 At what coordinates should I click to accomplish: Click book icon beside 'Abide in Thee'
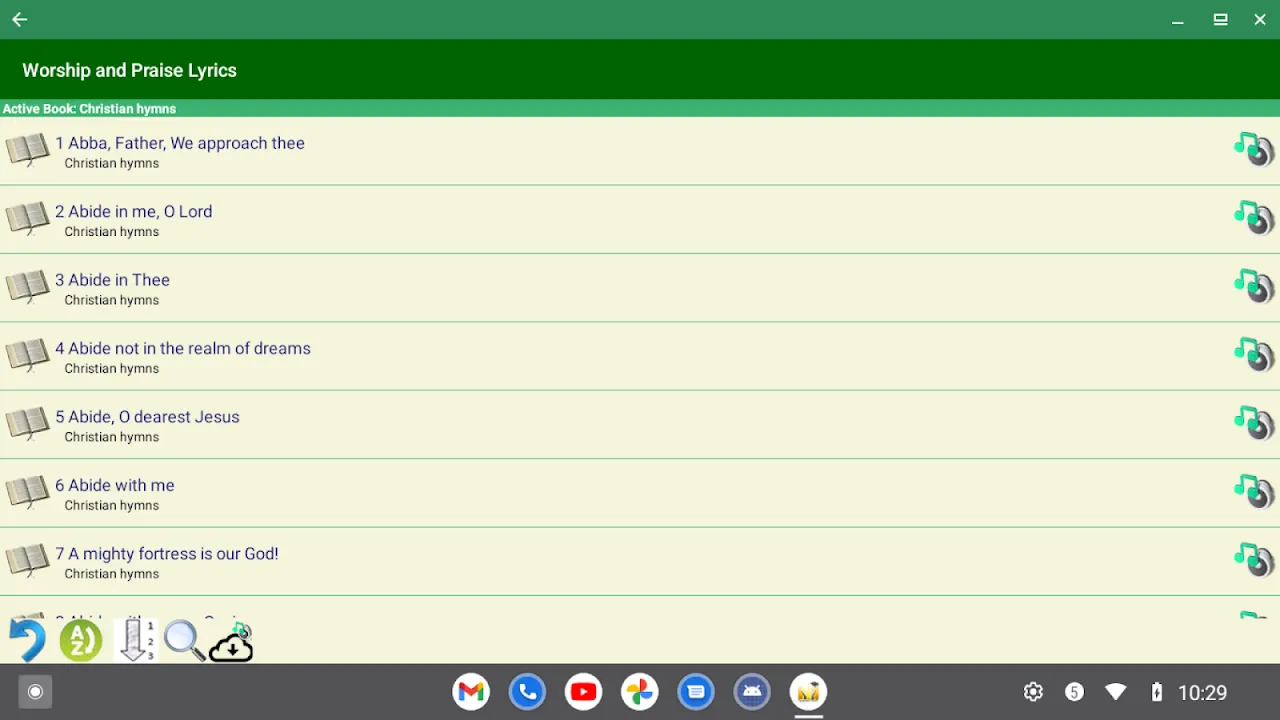[x=27, y=287]
